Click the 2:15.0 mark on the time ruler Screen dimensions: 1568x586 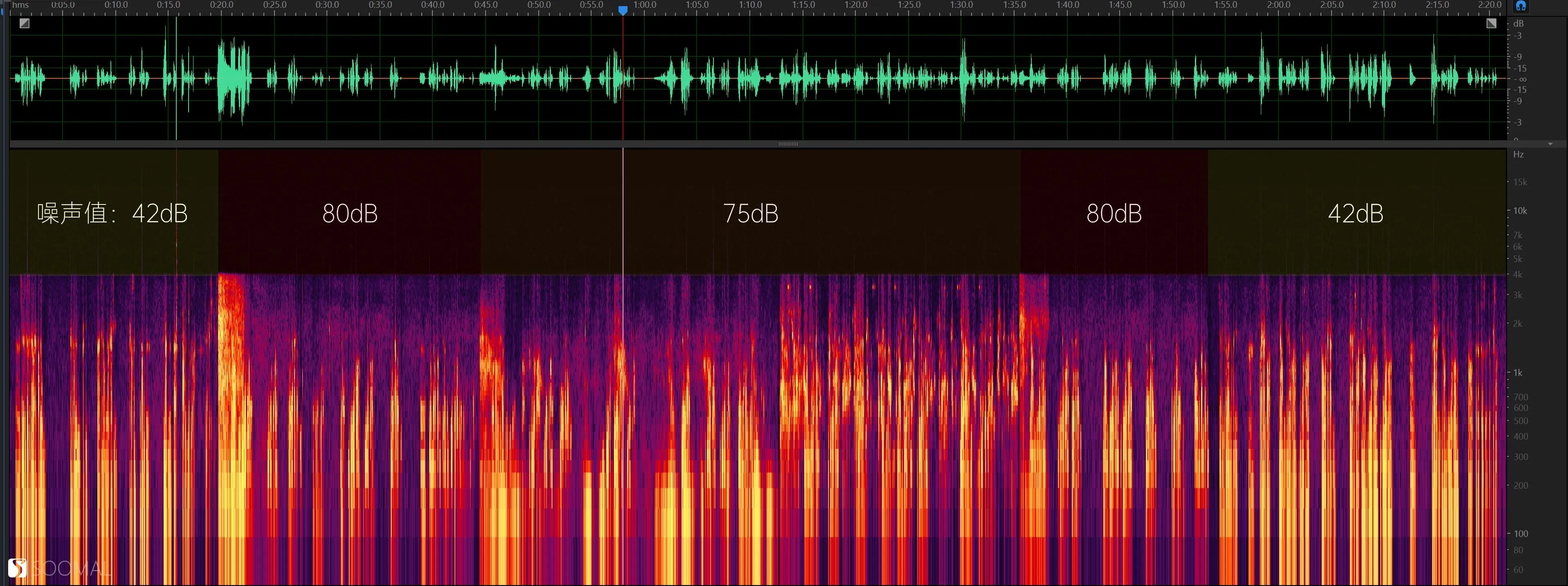coord(1437,5)
